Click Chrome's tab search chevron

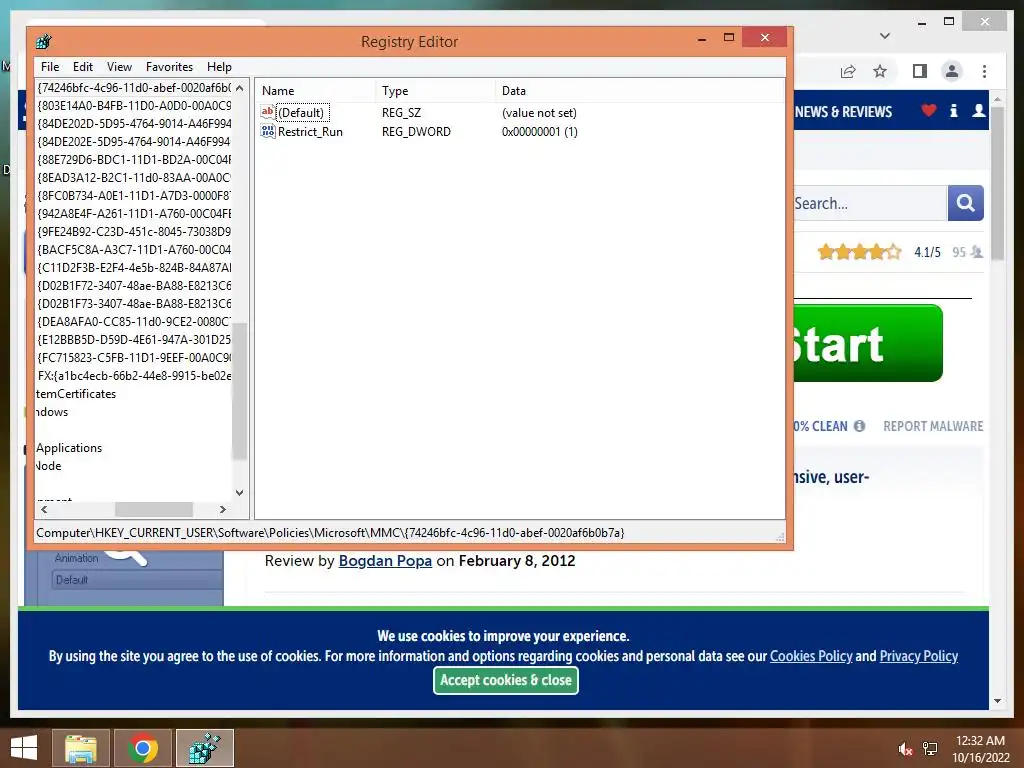point(885,36)
